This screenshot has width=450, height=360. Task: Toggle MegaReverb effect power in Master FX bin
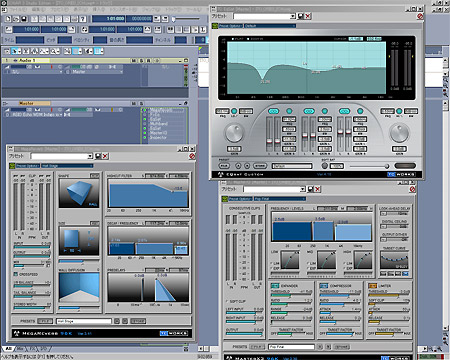tap(145, 110)
